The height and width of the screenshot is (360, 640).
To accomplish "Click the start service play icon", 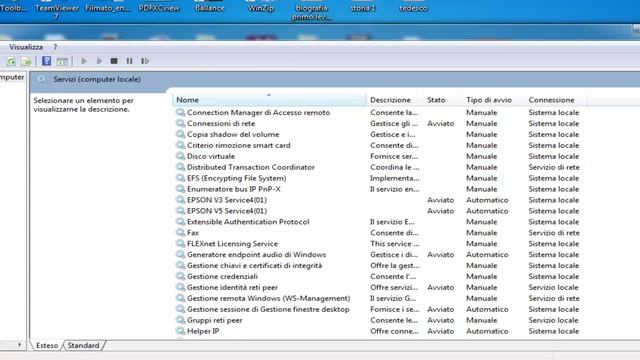I will [x=84, y=61].
